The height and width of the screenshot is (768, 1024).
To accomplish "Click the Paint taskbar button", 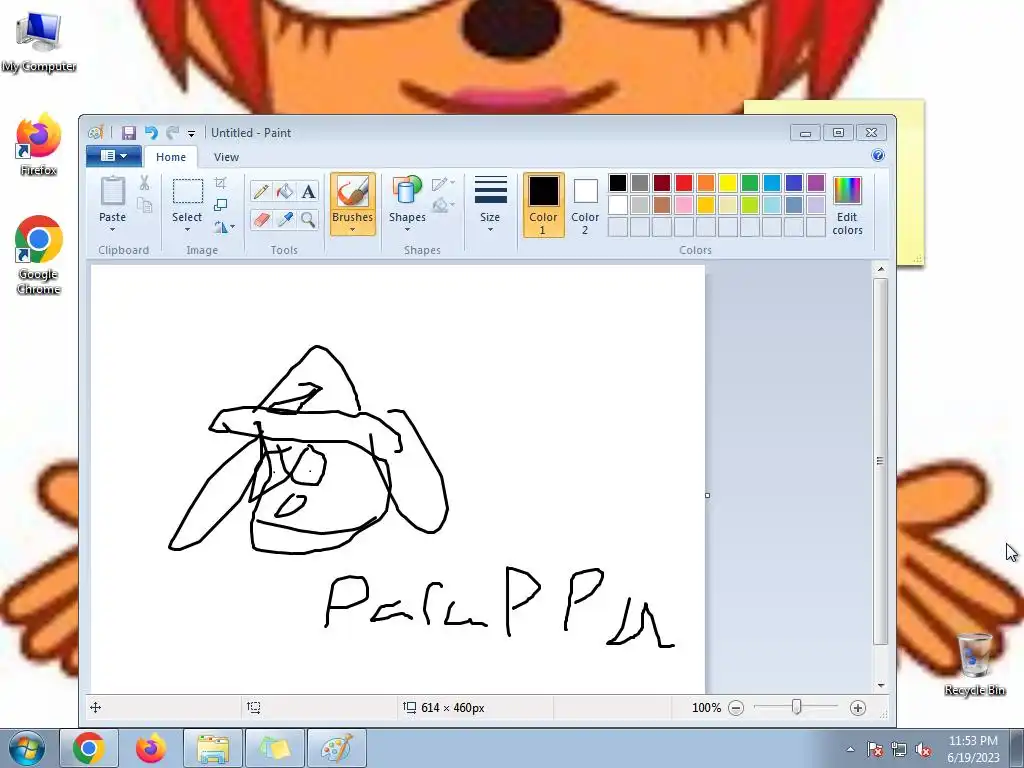I will 337,748.
